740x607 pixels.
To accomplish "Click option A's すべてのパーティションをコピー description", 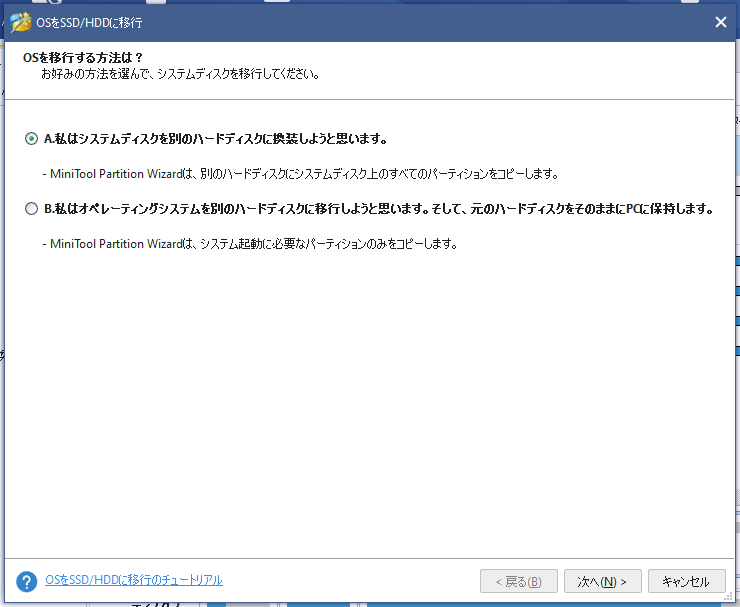I will [x=300, y=174].
